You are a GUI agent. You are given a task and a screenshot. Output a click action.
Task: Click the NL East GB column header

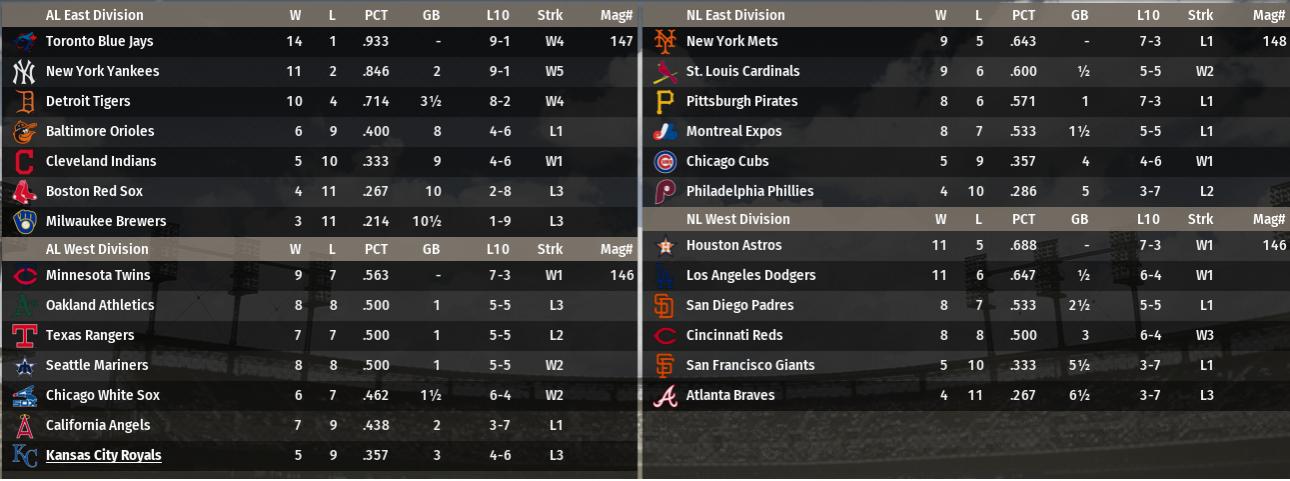pyautogui.click(x=1079, y=15)
